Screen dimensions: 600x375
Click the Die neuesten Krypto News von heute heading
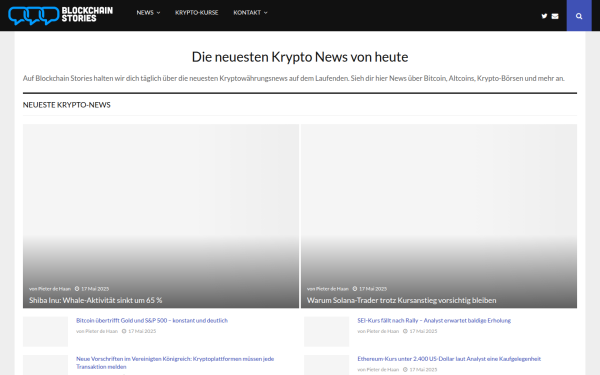300,57
